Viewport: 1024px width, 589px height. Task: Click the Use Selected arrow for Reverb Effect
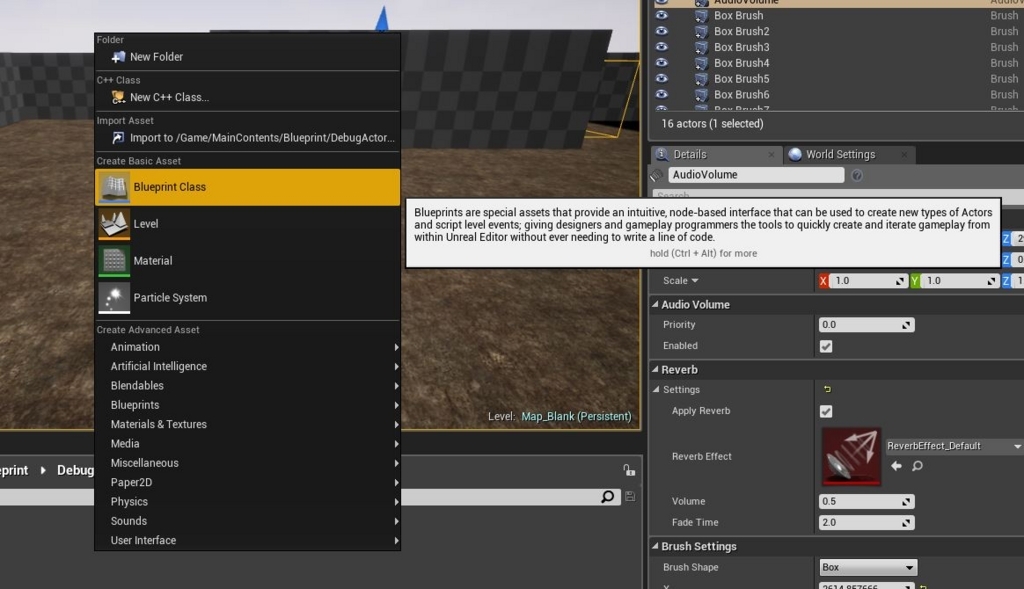897,466
